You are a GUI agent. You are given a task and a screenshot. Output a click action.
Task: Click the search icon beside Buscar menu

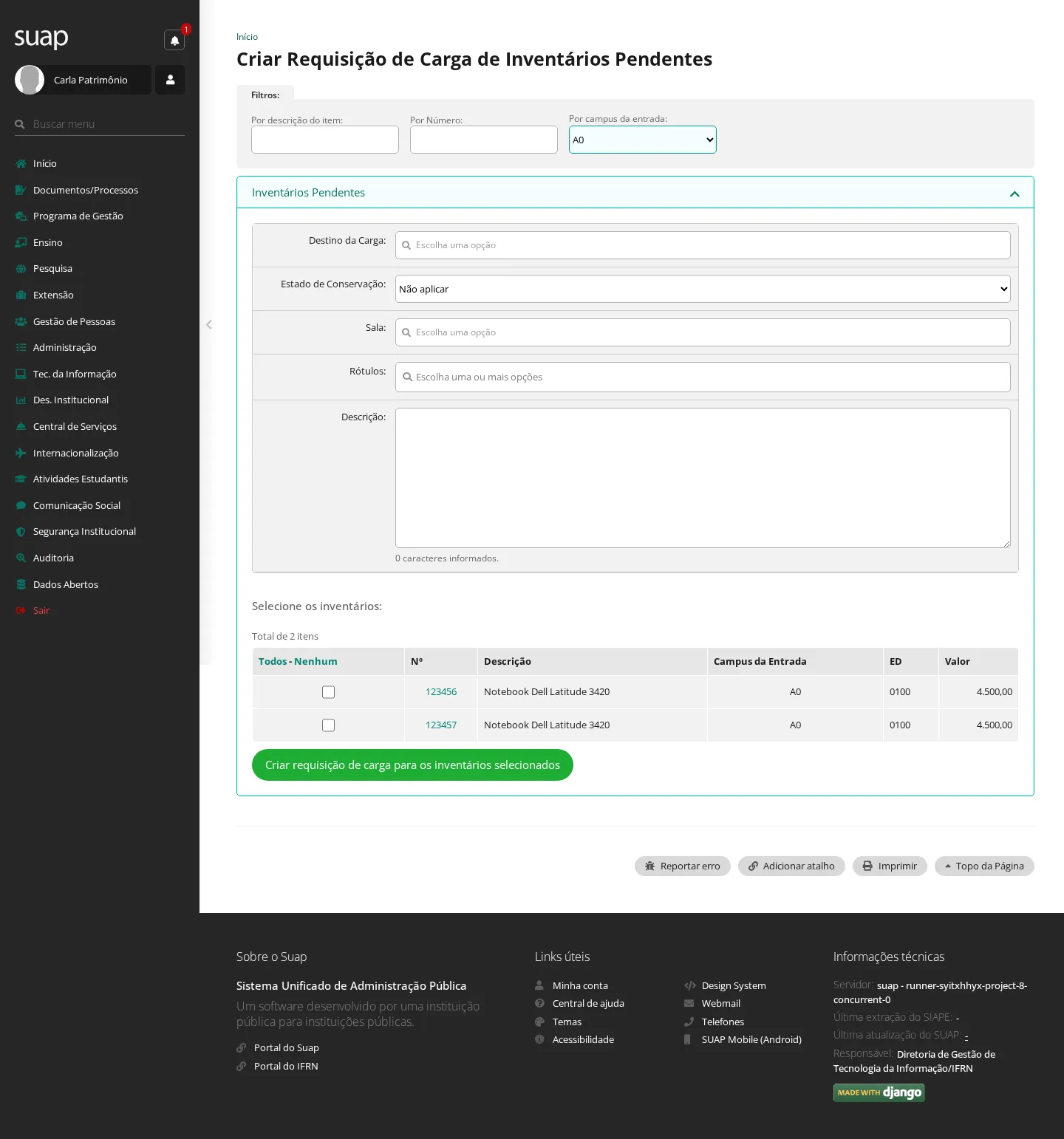click(20, 124)
